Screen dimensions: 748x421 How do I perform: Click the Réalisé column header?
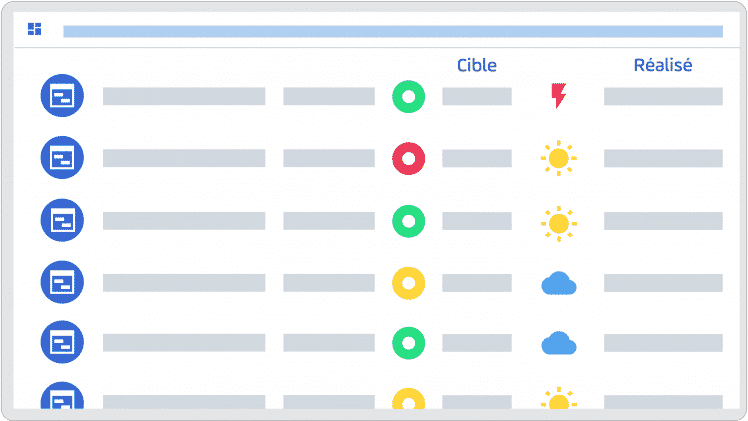(663, 65)
